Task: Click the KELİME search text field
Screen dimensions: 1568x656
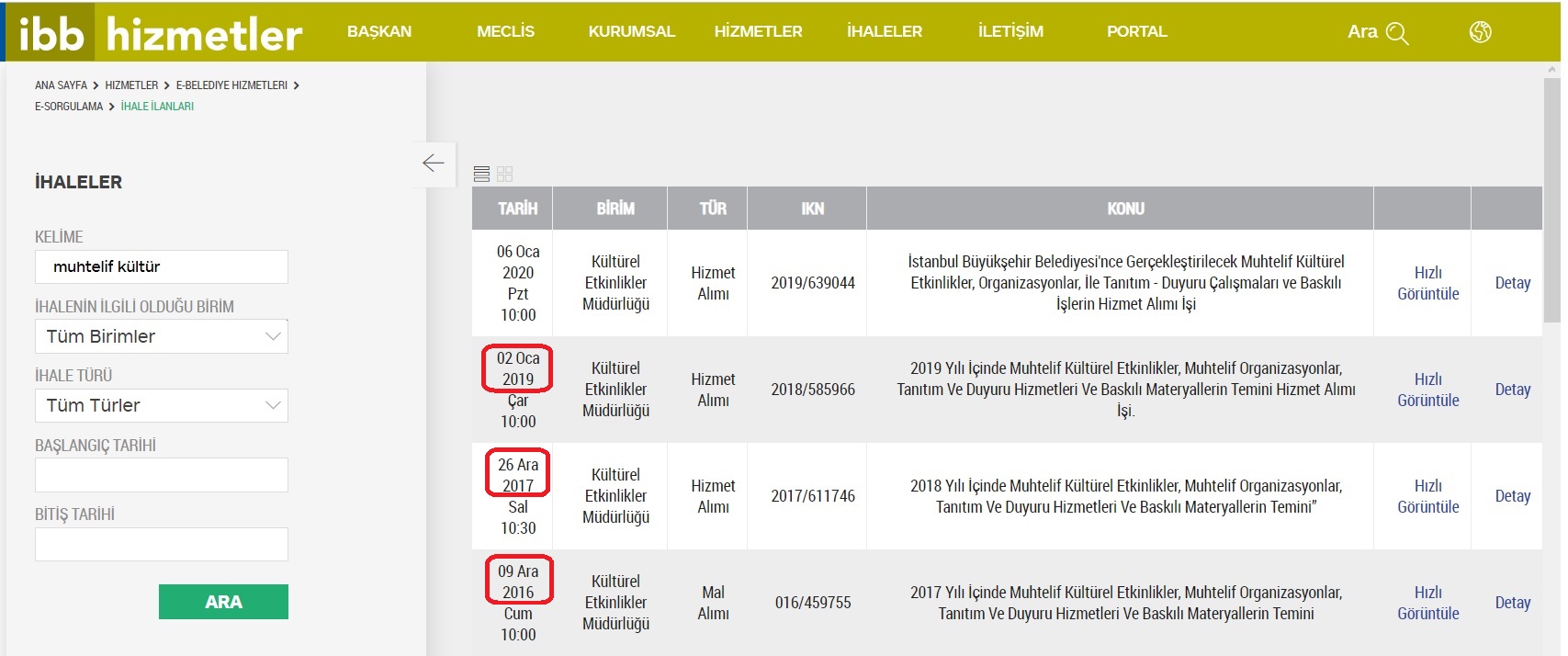Action: tap(162, 267)
